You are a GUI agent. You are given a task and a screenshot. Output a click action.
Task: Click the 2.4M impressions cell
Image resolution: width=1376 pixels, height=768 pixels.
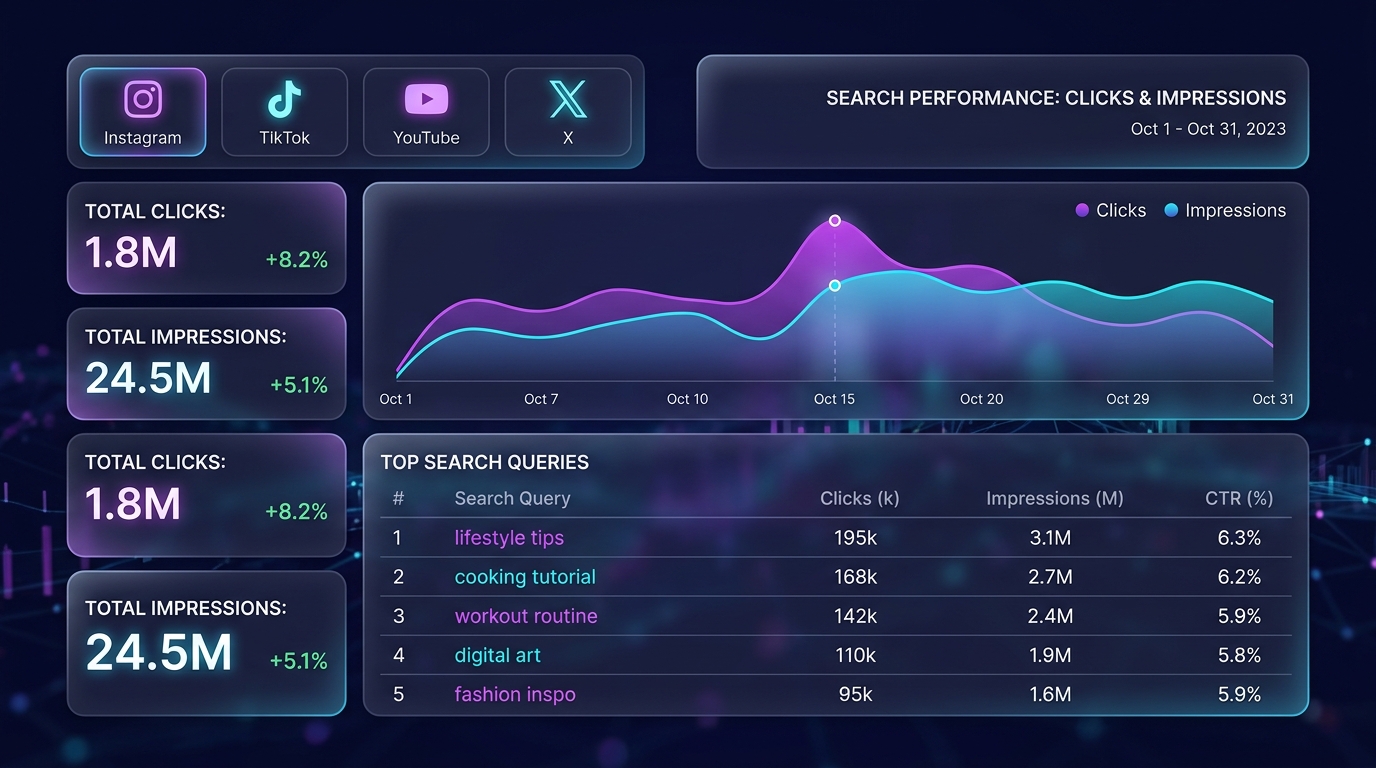[x=1050, y=616]
